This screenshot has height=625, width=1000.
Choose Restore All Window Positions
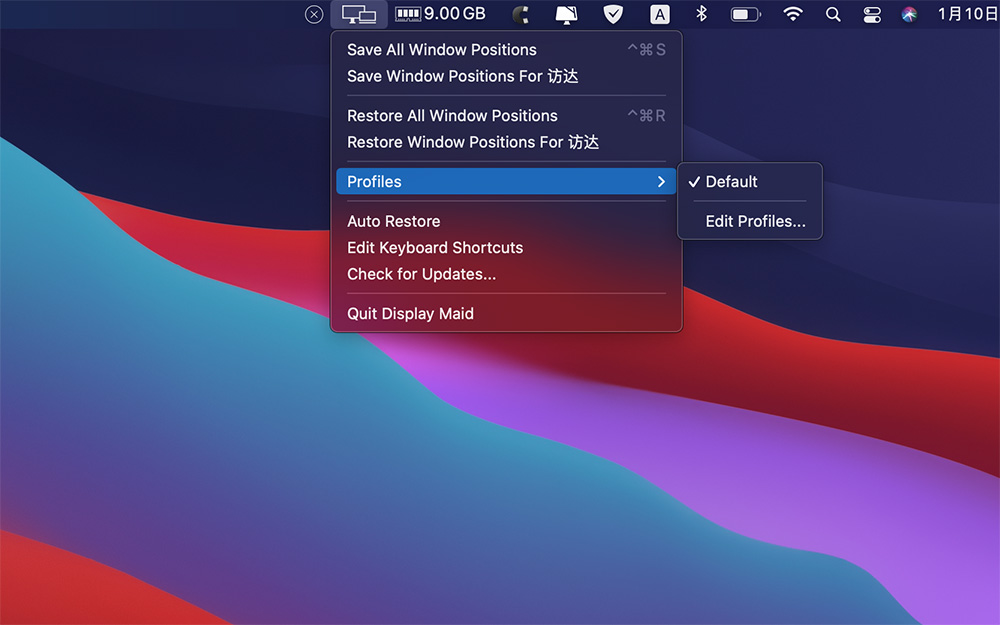coord(506,115)
